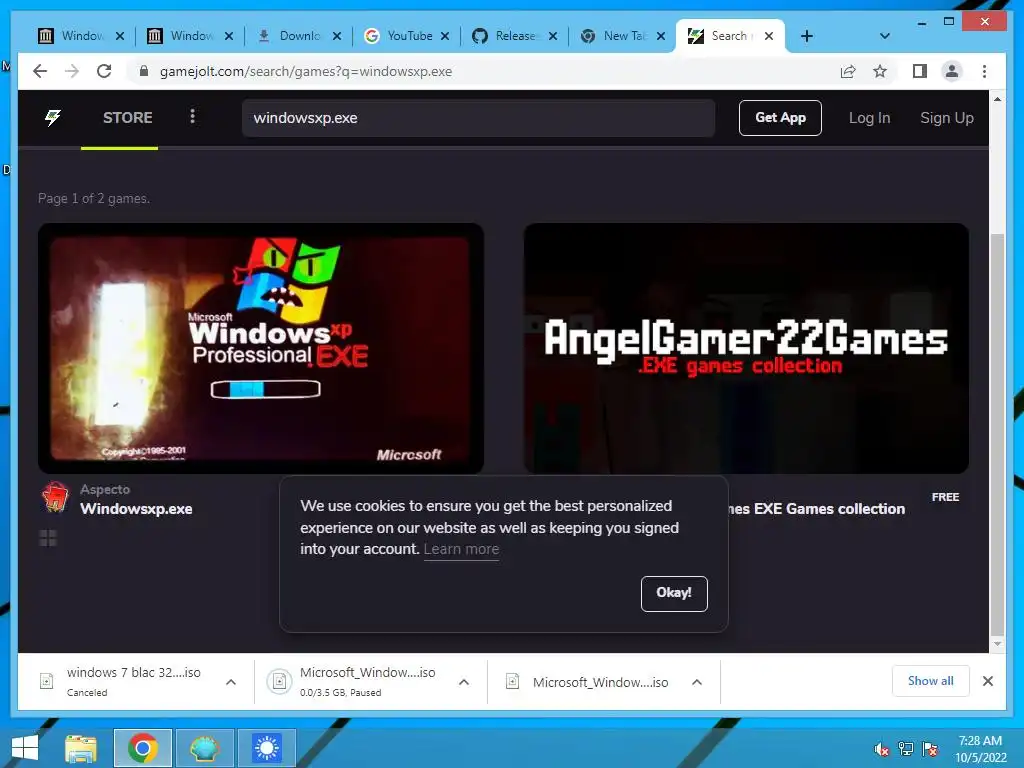
Task: Click the address bar URL
Action: coord(306,71)
